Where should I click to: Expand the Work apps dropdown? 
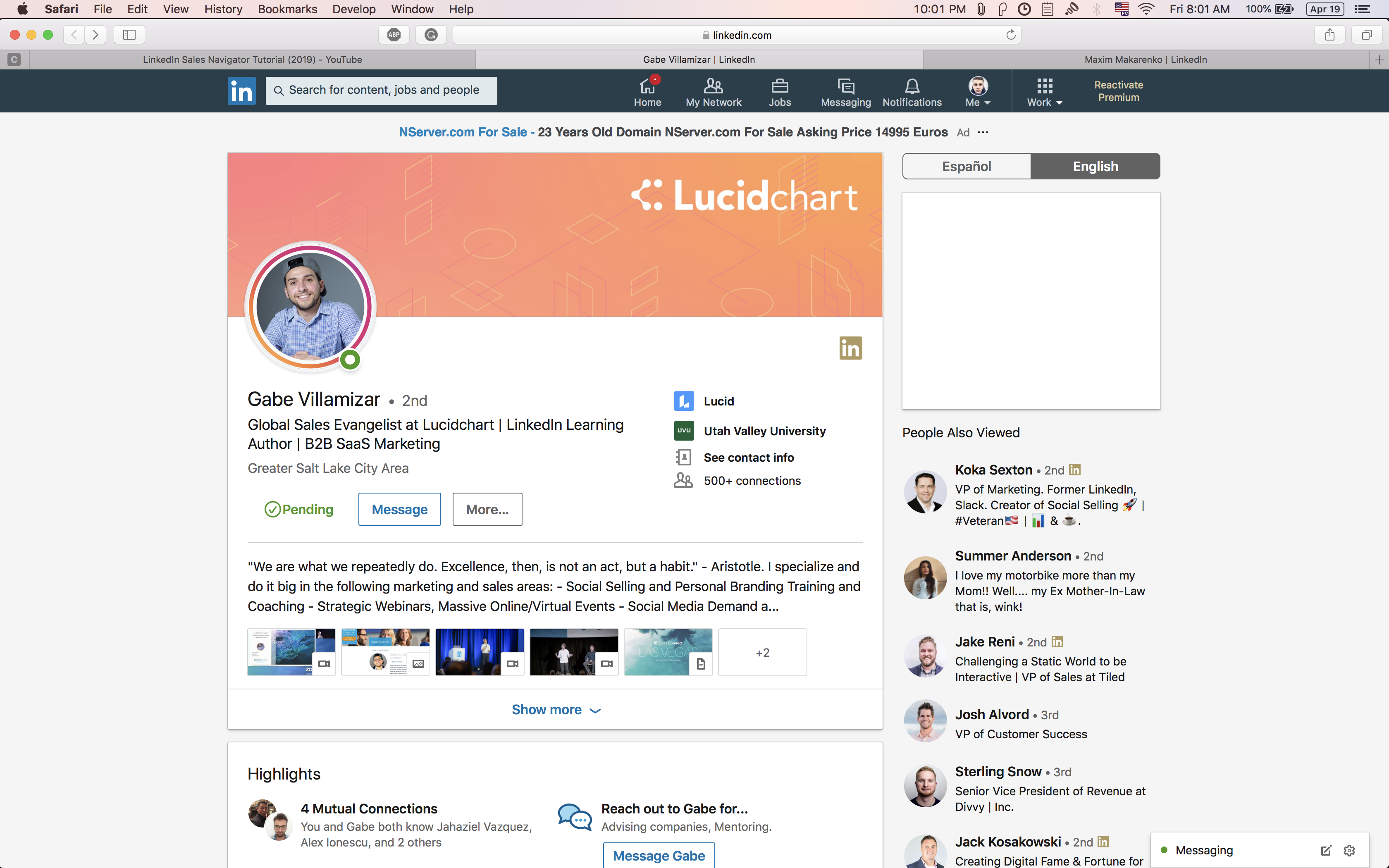1045,92
